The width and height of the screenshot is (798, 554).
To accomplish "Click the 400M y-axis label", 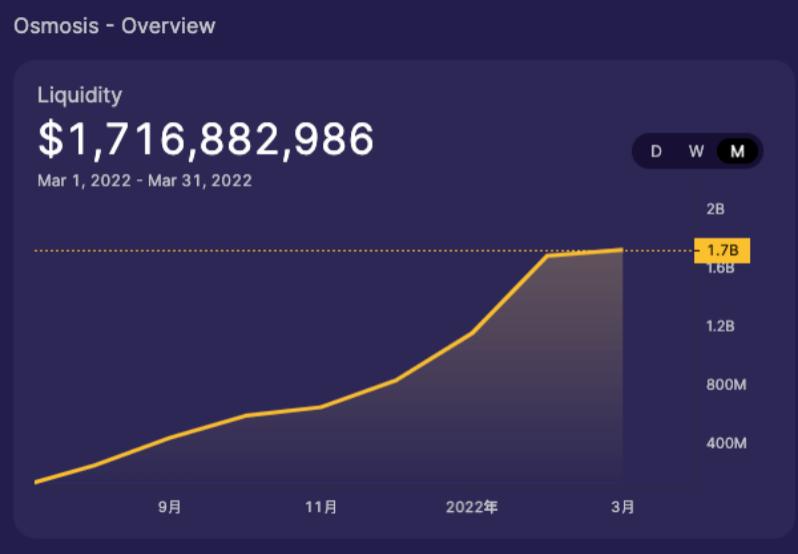I will [x=727, y=443].
